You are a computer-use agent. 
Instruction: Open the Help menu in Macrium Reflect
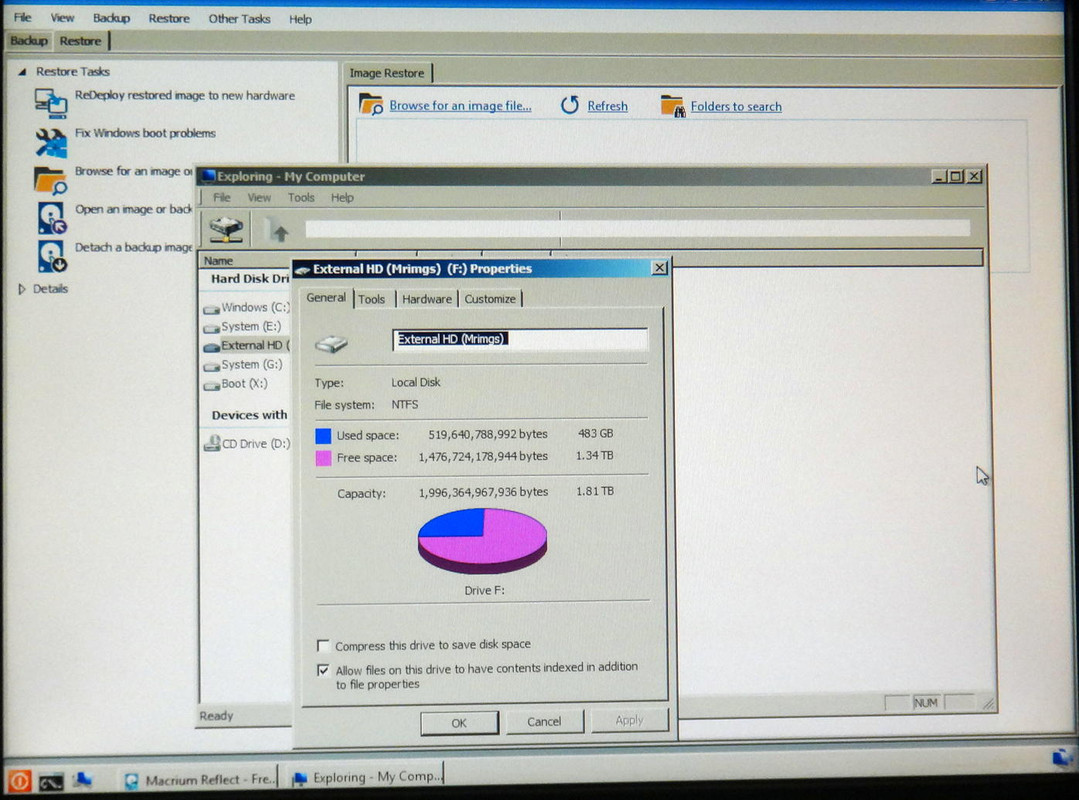point(300,19)
